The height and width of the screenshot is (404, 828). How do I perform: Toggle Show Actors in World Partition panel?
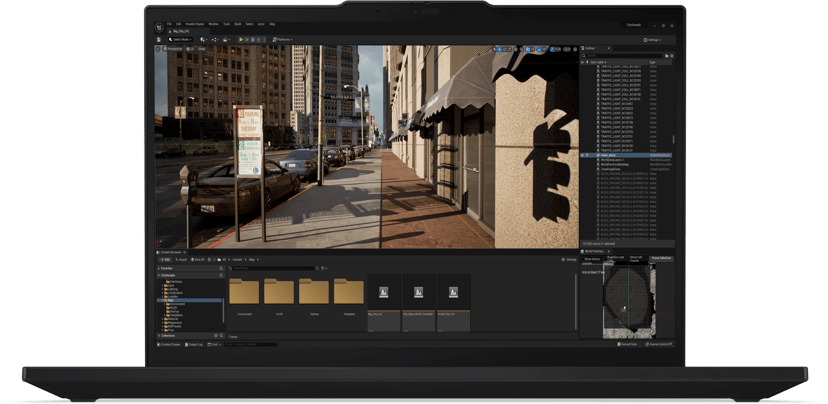point(592,259)
